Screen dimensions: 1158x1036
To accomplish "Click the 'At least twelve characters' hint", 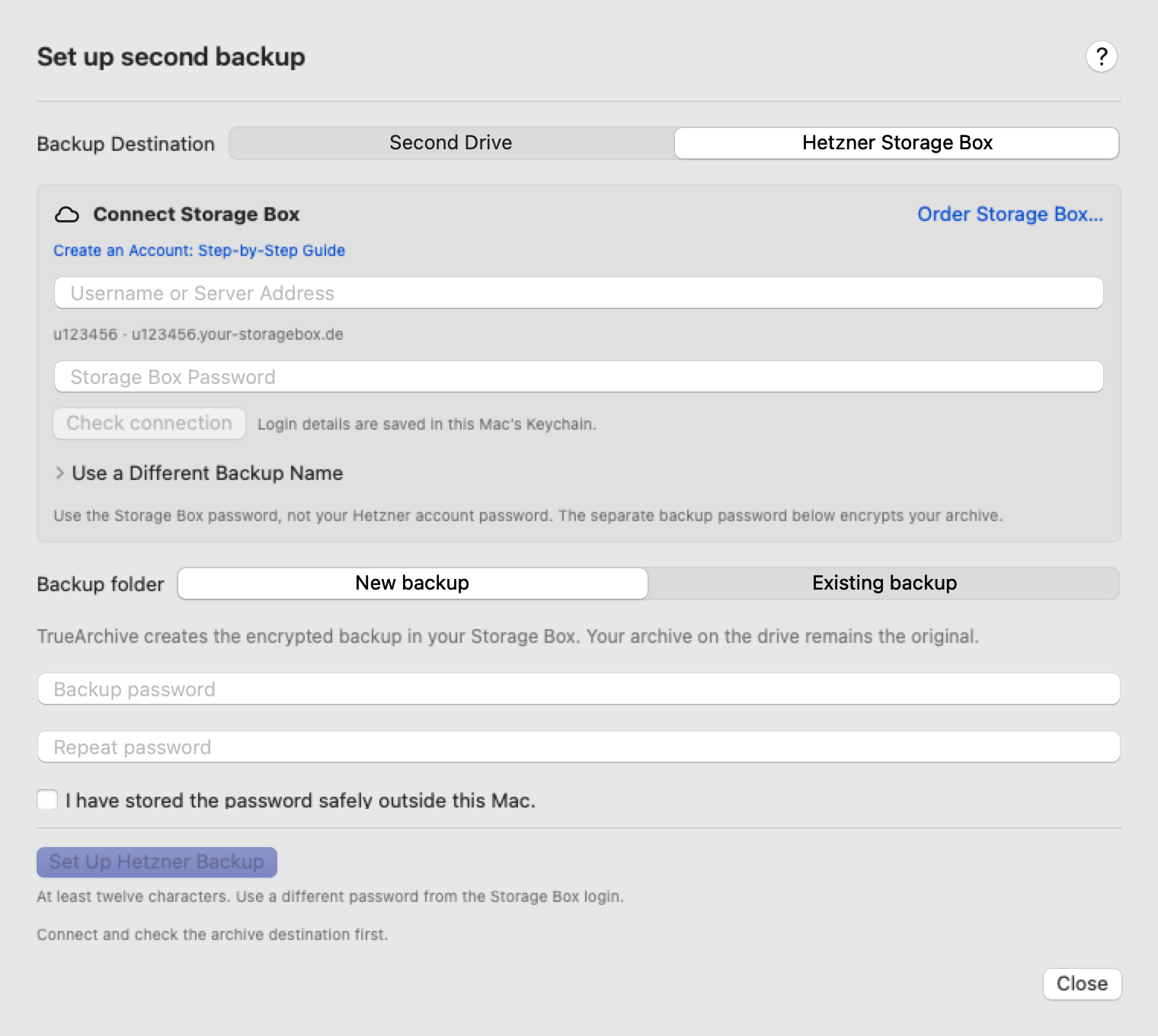I will point(330,897).
